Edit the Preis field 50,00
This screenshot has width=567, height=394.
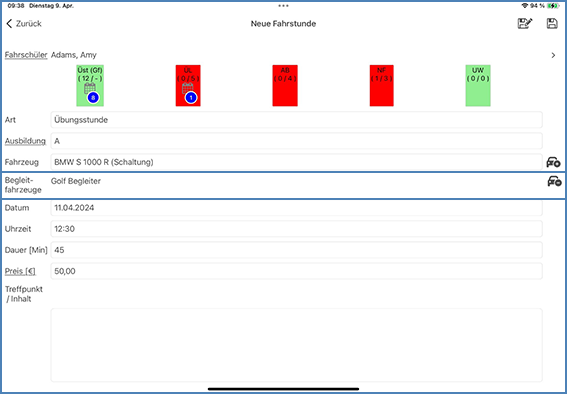(x=296, y=271)
